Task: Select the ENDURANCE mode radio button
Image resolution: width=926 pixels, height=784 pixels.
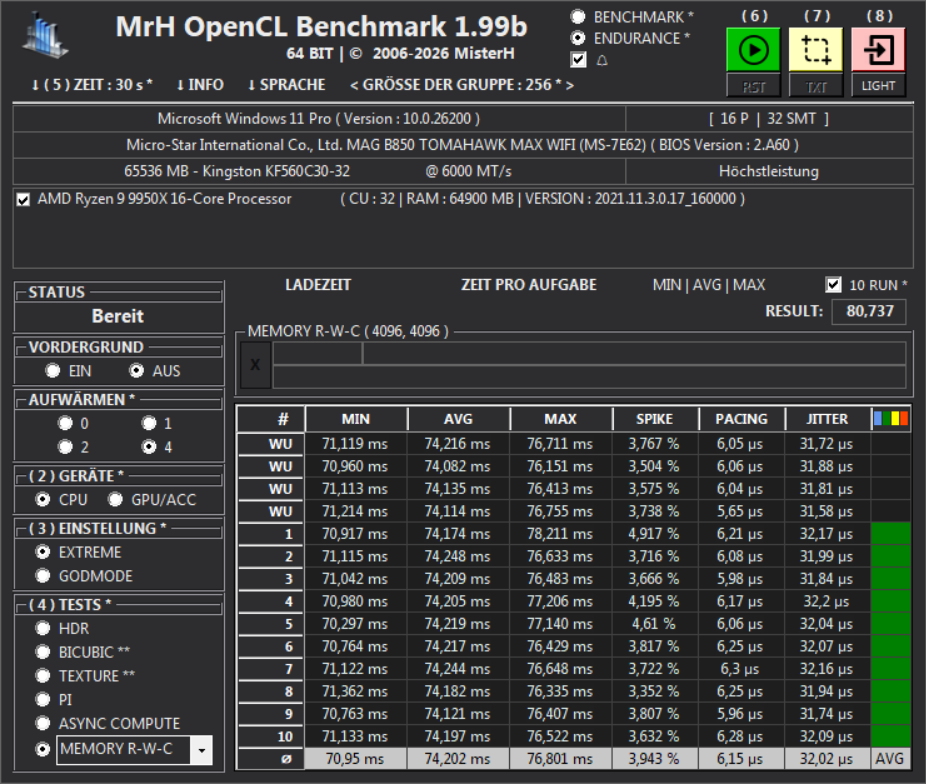Action: (578, 38)
